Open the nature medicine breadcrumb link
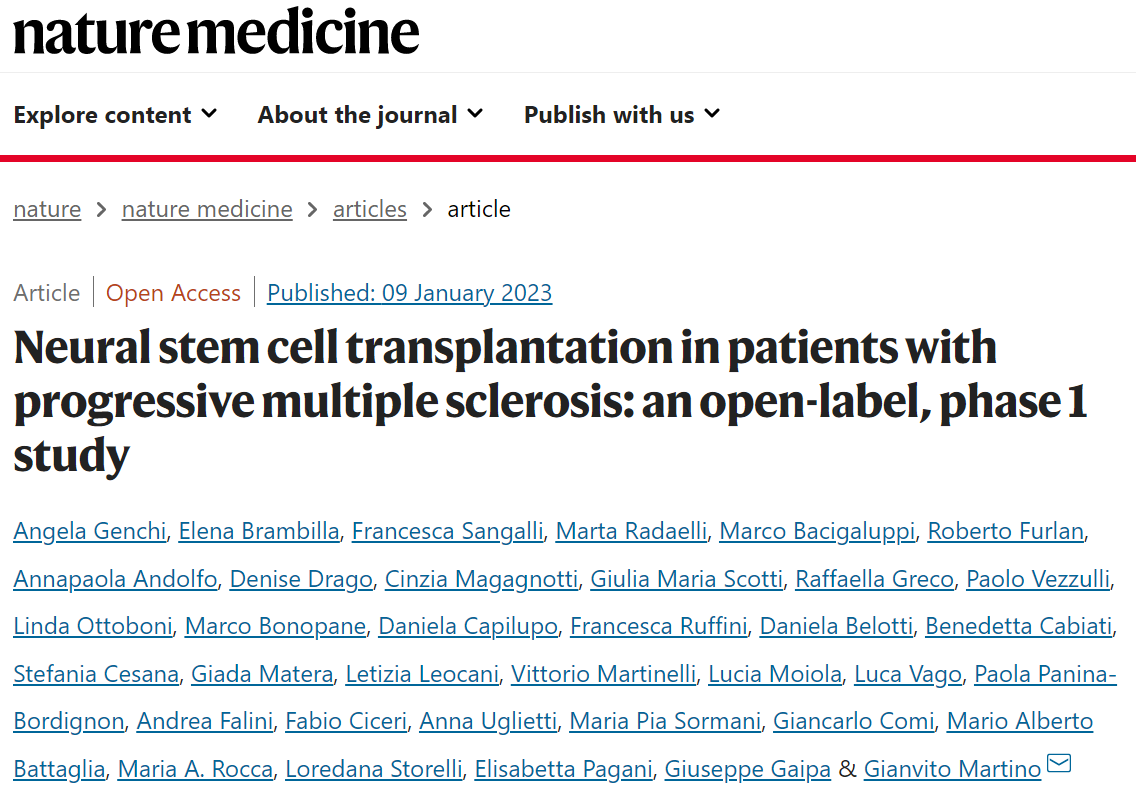The width and height of the screenshot is (1136, 791). (207, 209)
